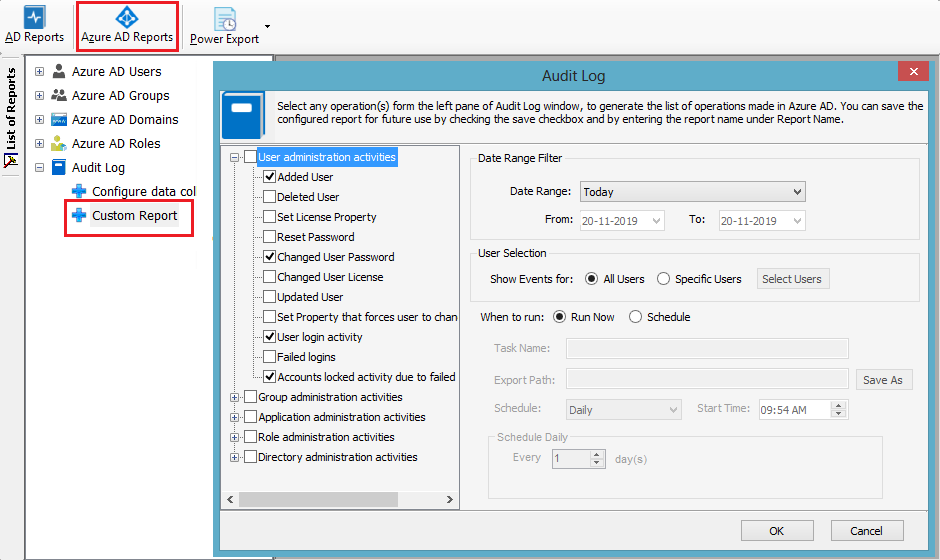Select the Run Now radio button
The width and height of the screenshot is (940, 560).
click(559, 317)
